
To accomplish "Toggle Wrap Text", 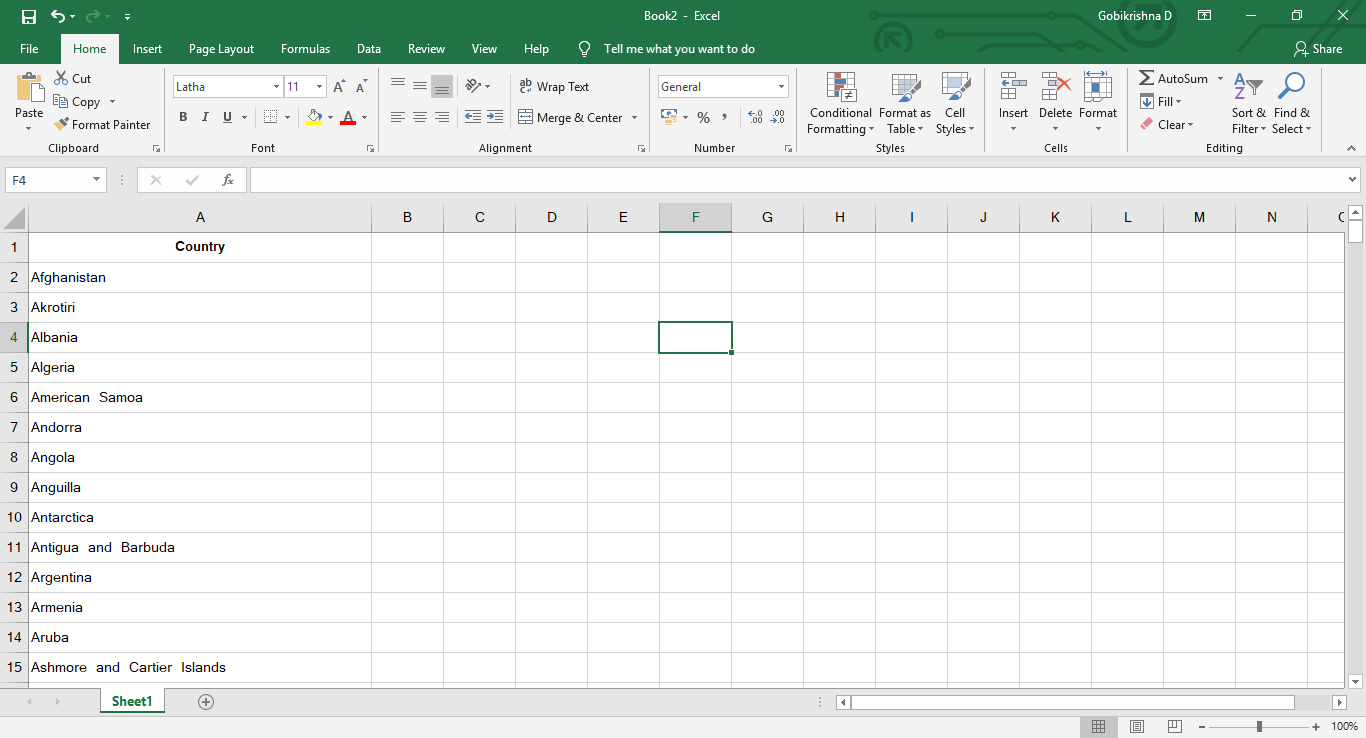I will [x=554, y=87].
